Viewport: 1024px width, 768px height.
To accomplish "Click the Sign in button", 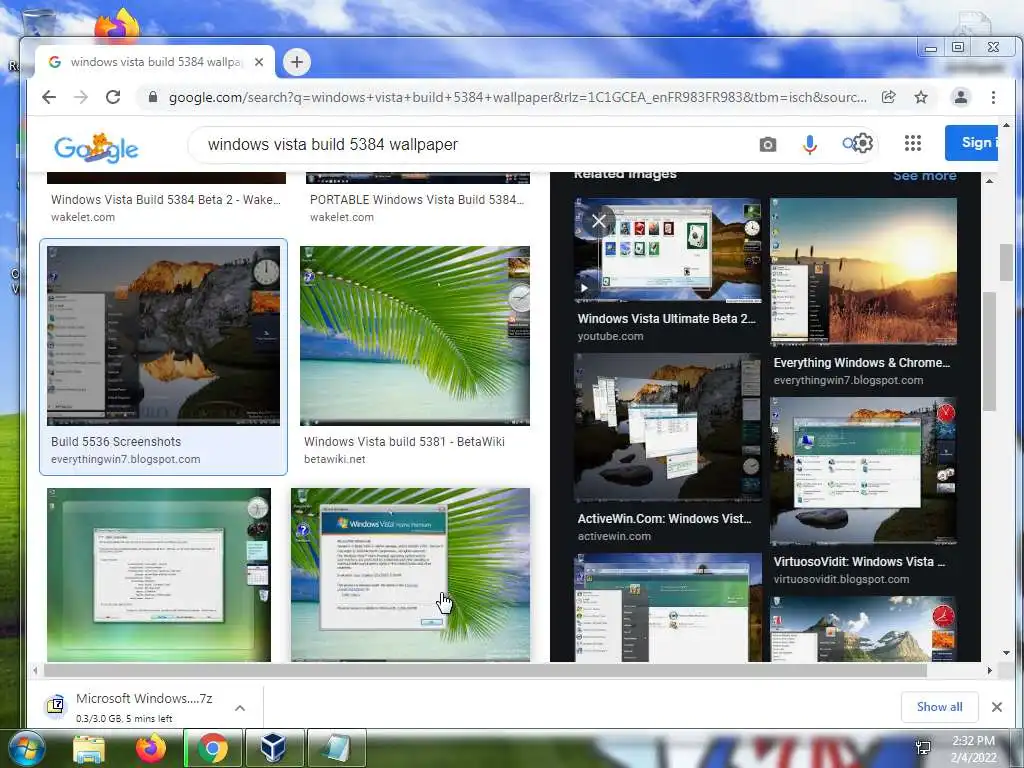I will [971, 142].
